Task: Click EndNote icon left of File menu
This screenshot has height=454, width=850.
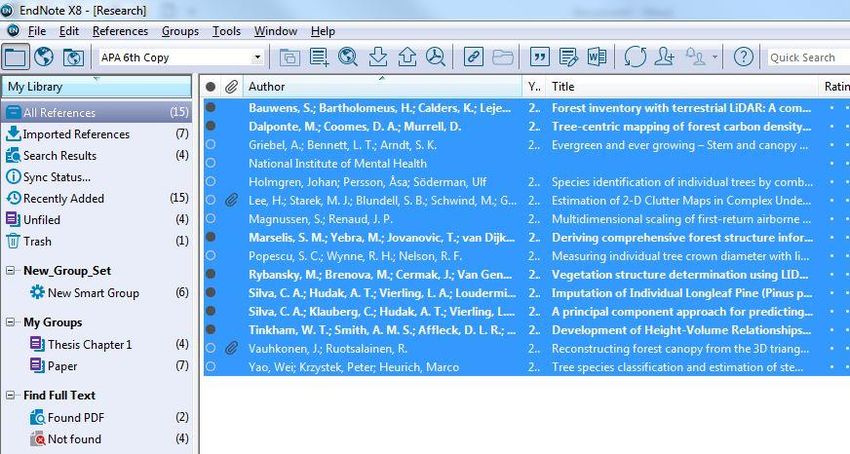Action: pyautogui.click(x=13, y=31)
